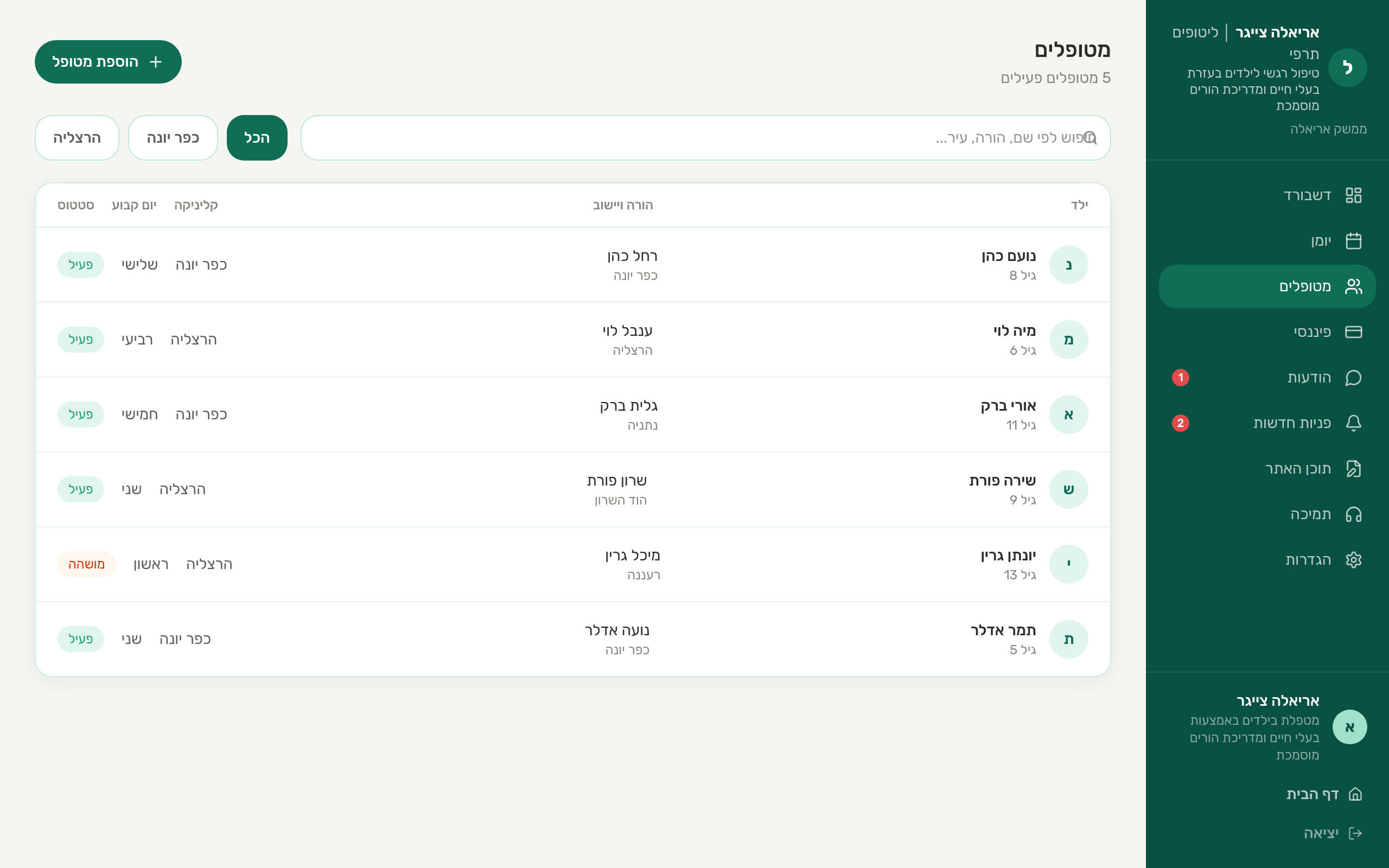Click the א user avatar at sidebar bottom
The height and width of the screenshot is (868, 1389).
[x=1349, y=727]
